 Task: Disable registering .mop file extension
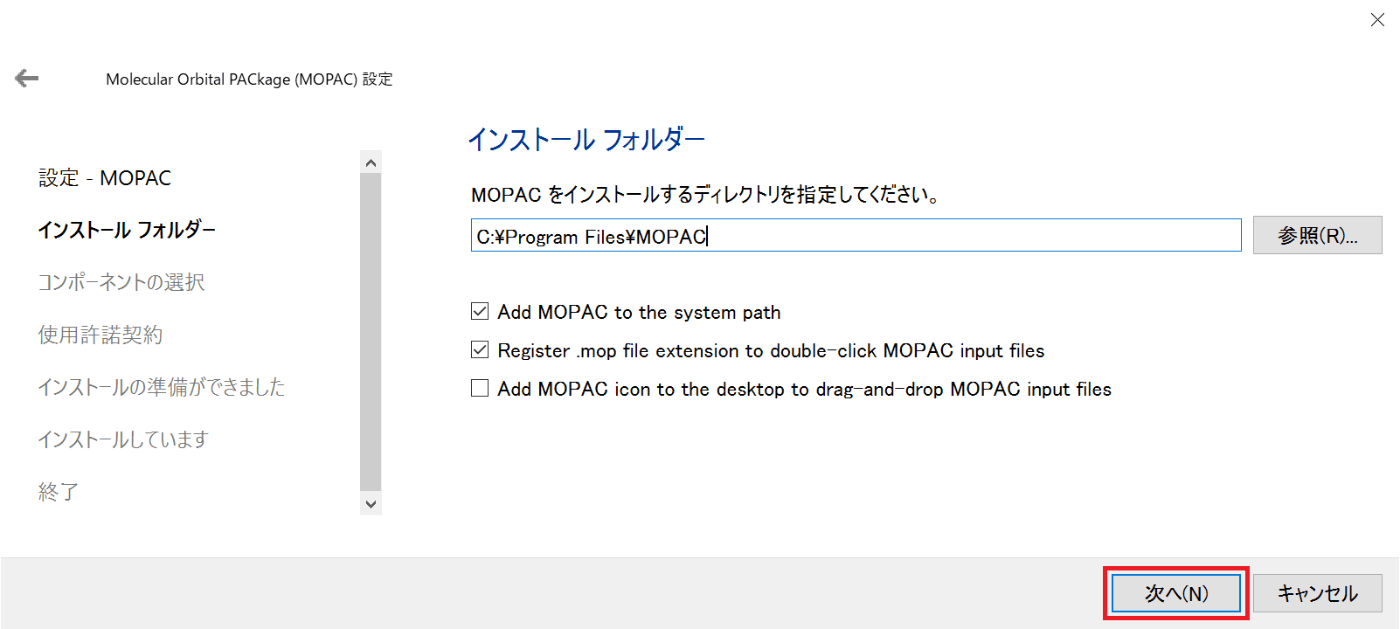479,350
